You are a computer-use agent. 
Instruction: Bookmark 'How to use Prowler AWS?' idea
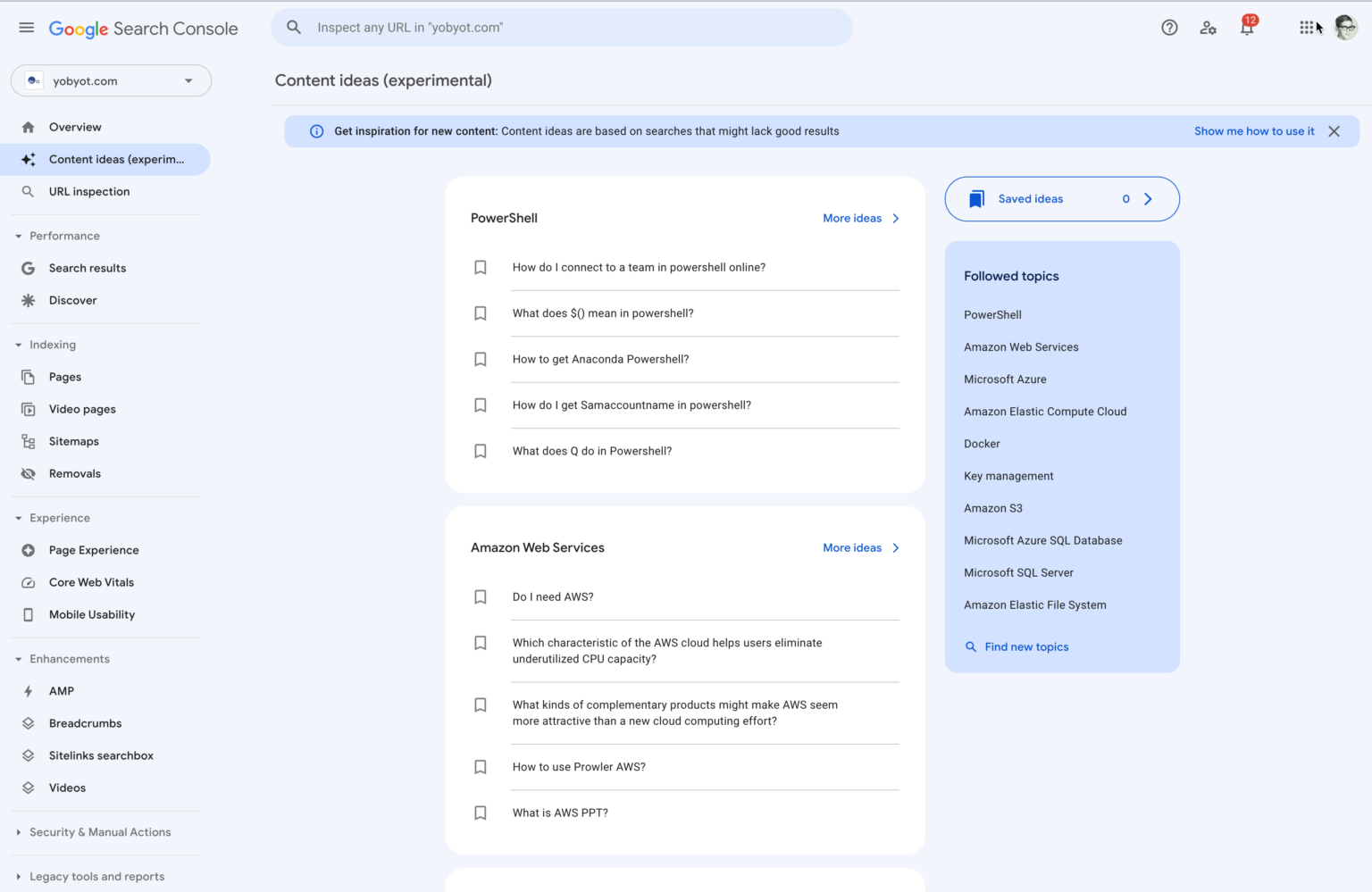[481, 767]
